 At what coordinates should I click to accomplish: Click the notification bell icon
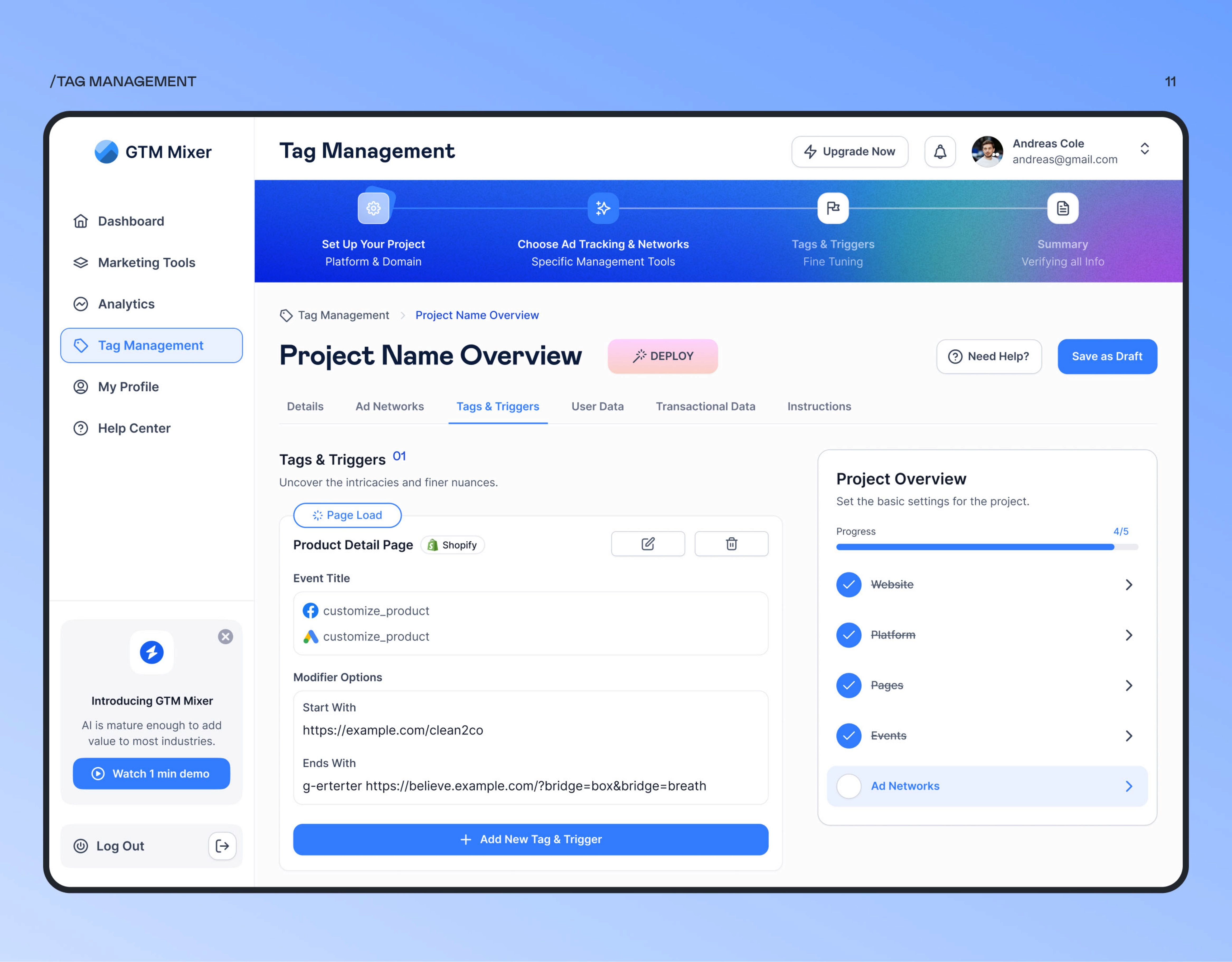[x=940, y=152]
